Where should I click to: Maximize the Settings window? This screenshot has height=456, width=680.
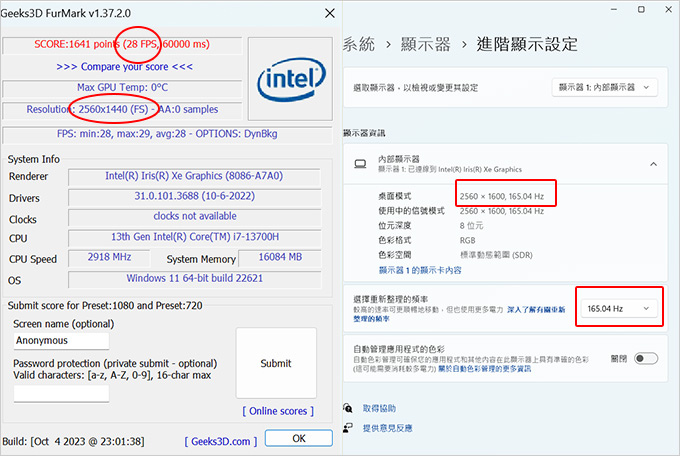coord(641,9)
